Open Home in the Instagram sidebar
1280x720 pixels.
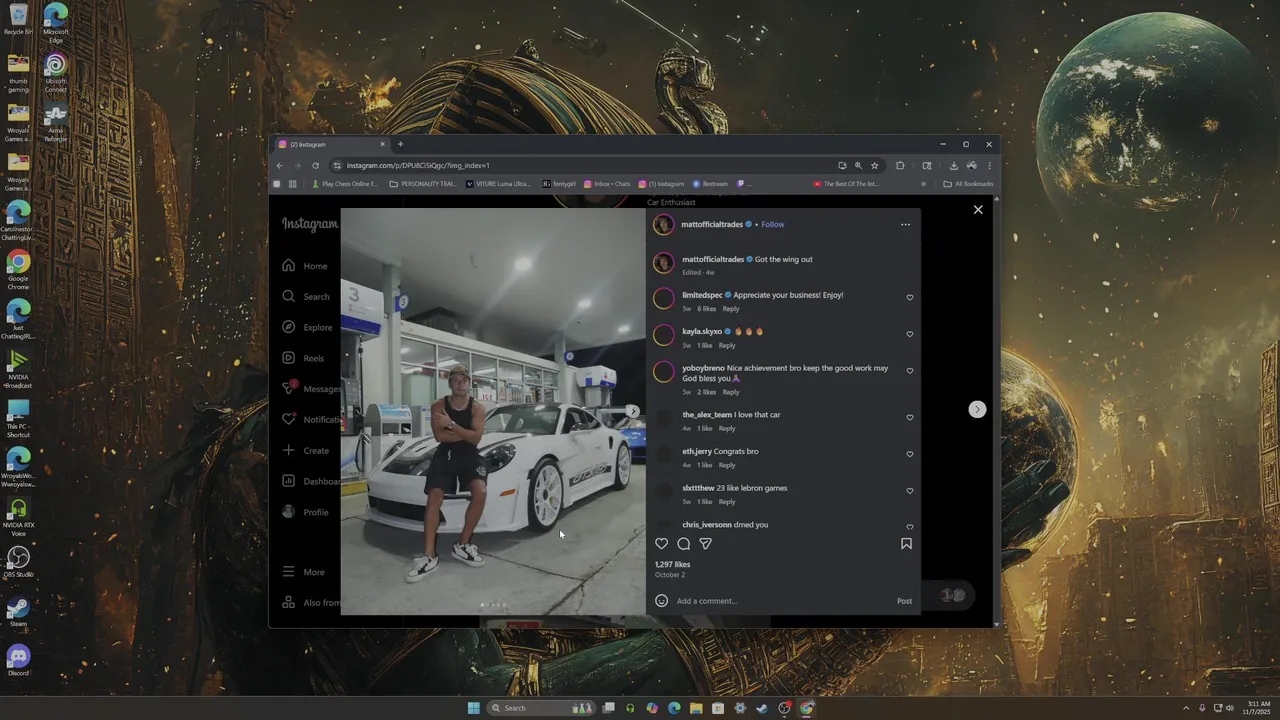pos(305,266)
